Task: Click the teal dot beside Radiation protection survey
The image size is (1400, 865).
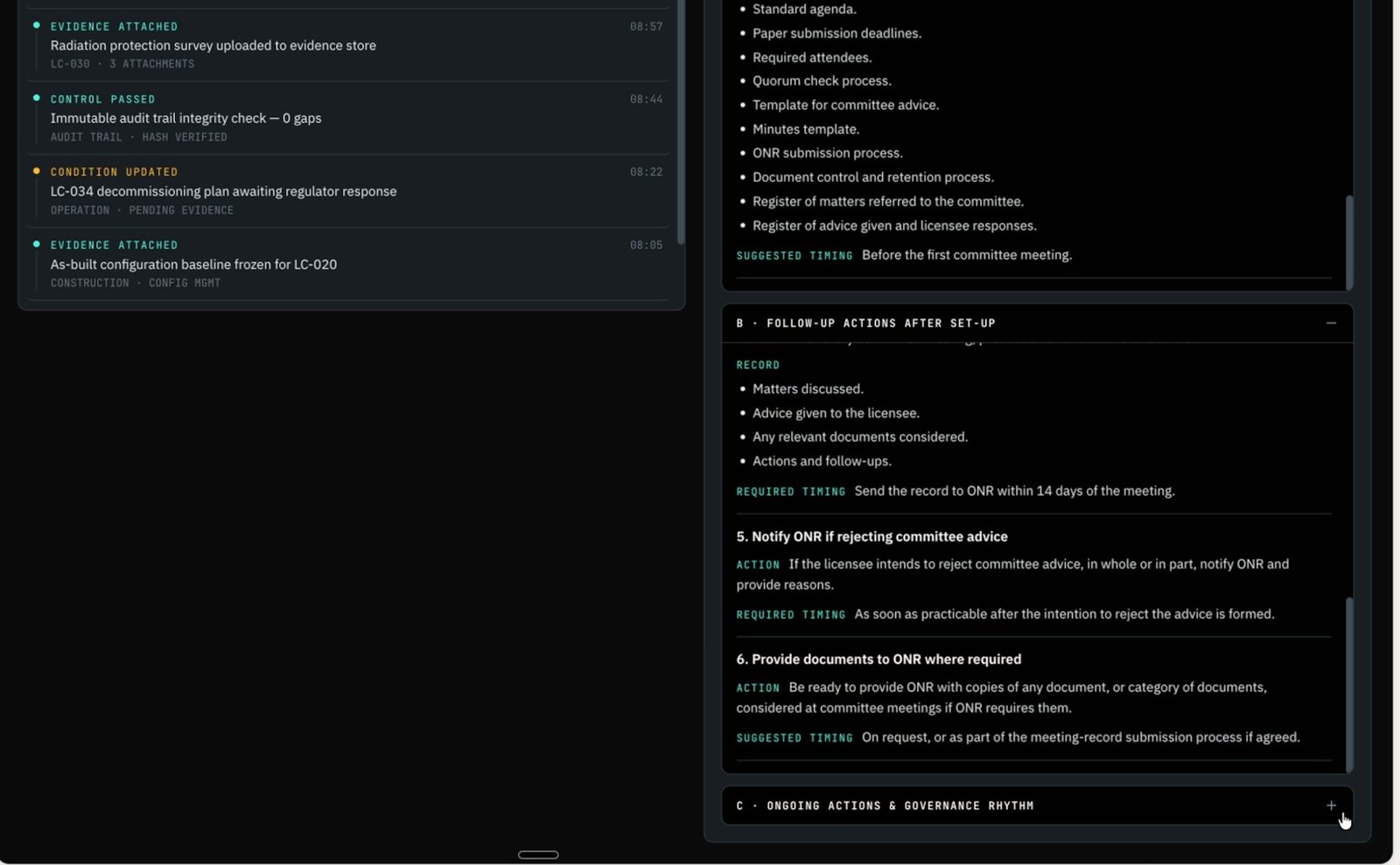Action: click(x=36, y=25)
